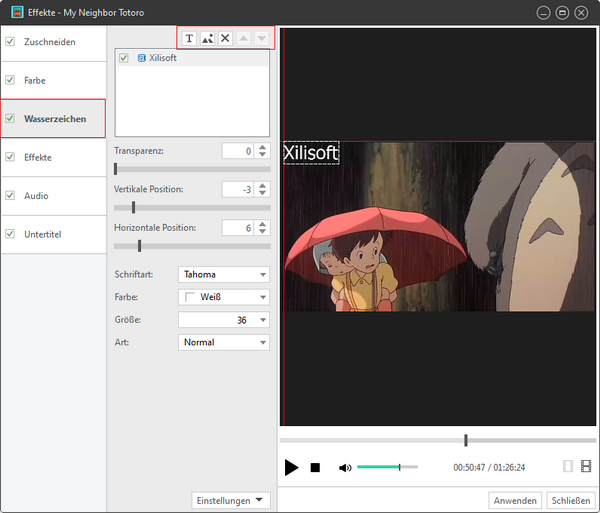Toggle the Zuschneiden checkbox
Viewport: 600px width, 513px height.
tap(10, 41)
